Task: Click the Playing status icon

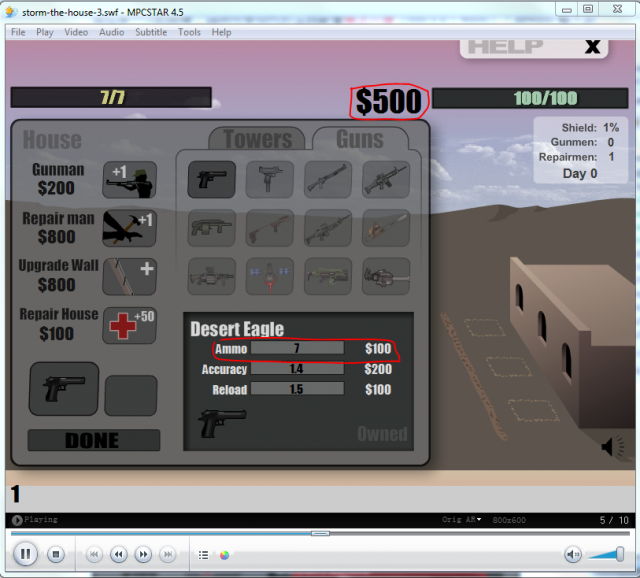Action: tap(17, 520)
